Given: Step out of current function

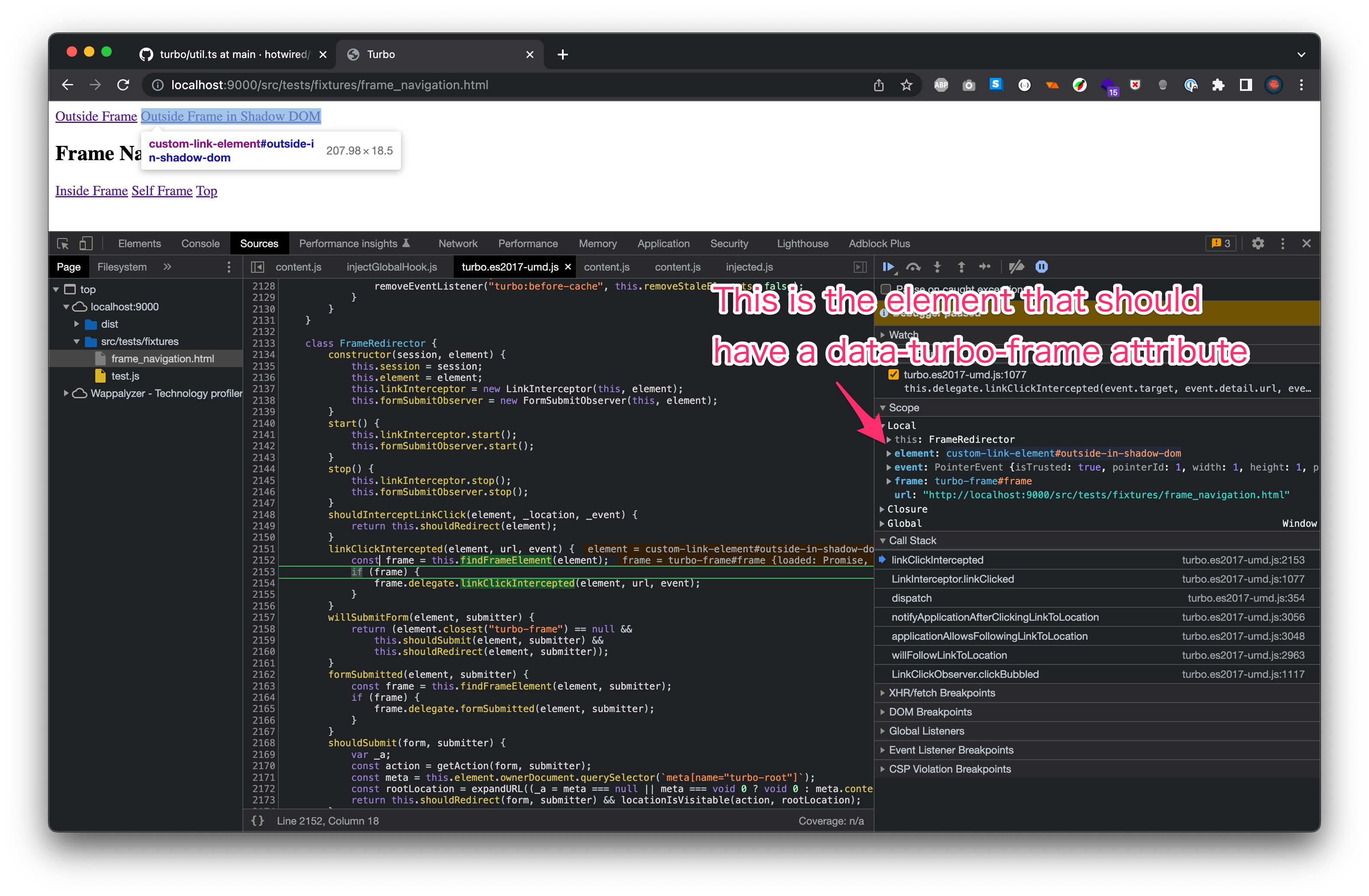Looking at the screenshot, I should [x=961, y=267].
